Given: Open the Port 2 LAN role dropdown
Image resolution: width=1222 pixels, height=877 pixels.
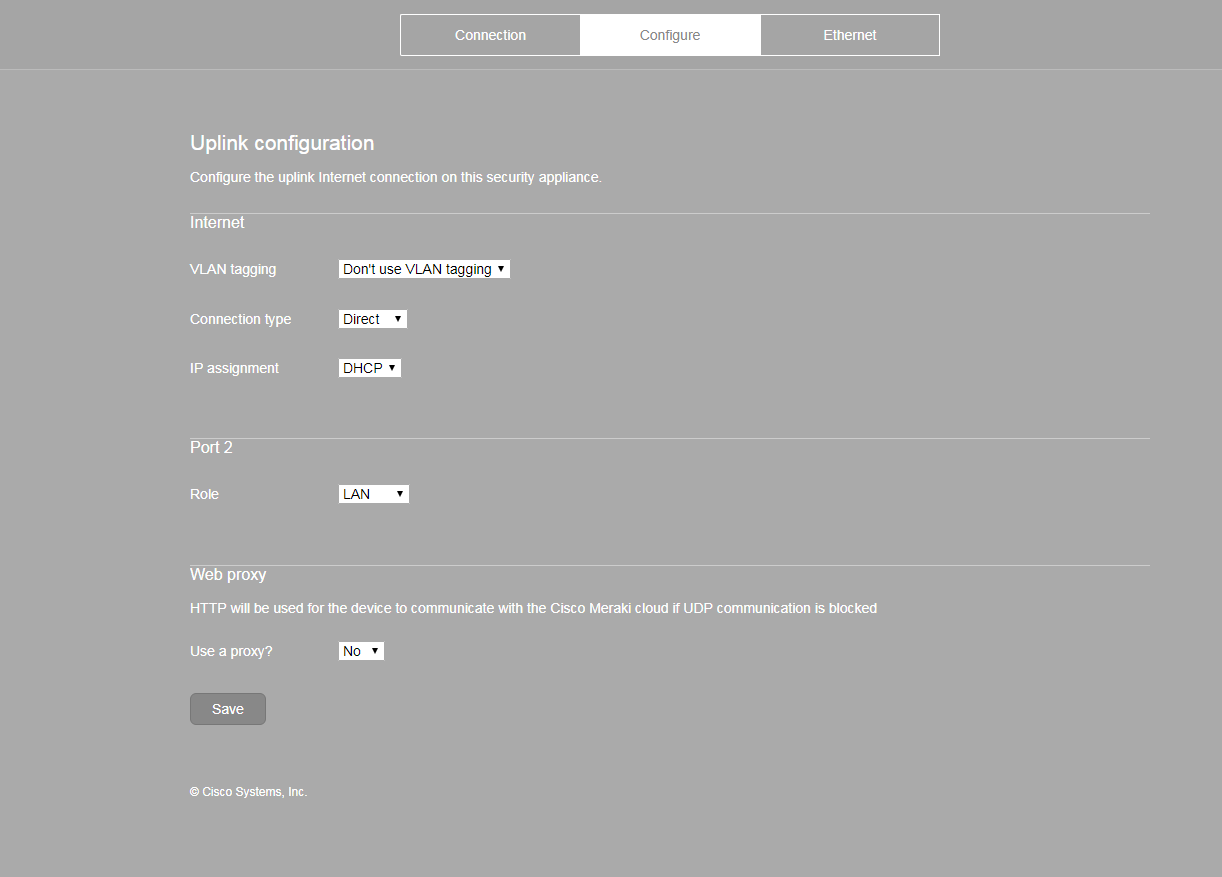Looking at the screenshot, I should point(374,494).
